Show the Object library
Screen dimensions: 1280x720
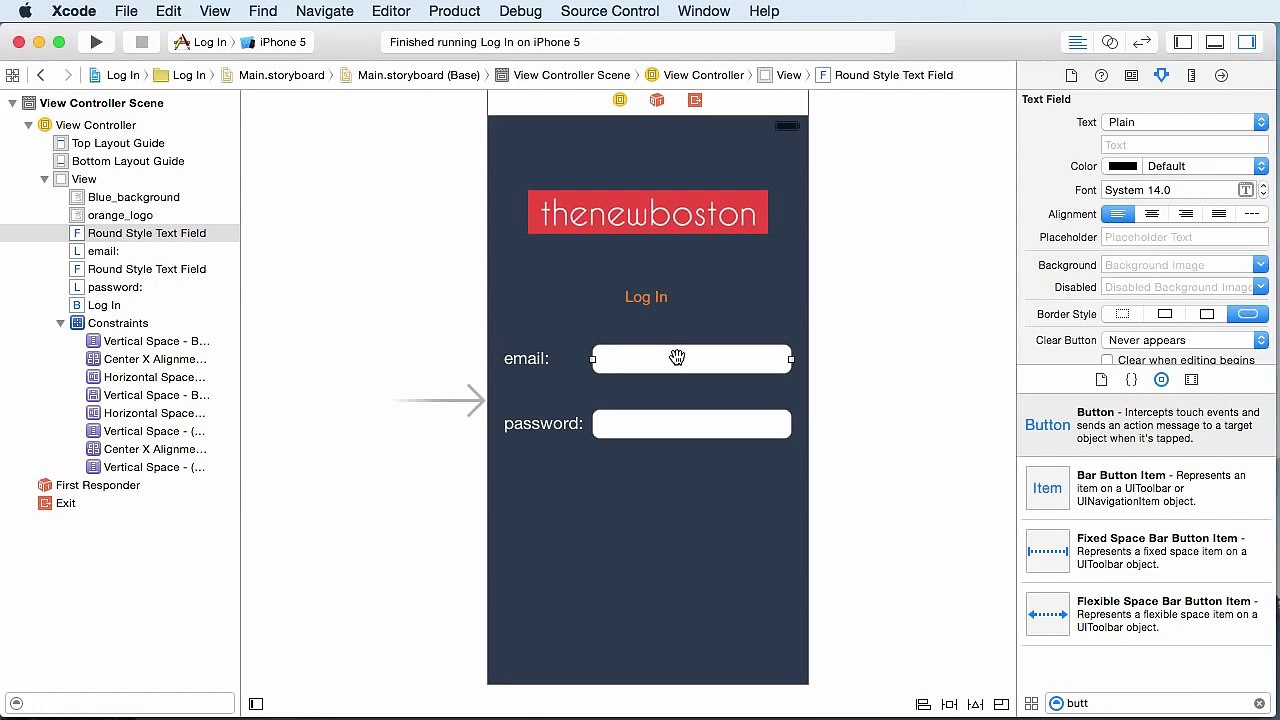[x=1161, y=380]
